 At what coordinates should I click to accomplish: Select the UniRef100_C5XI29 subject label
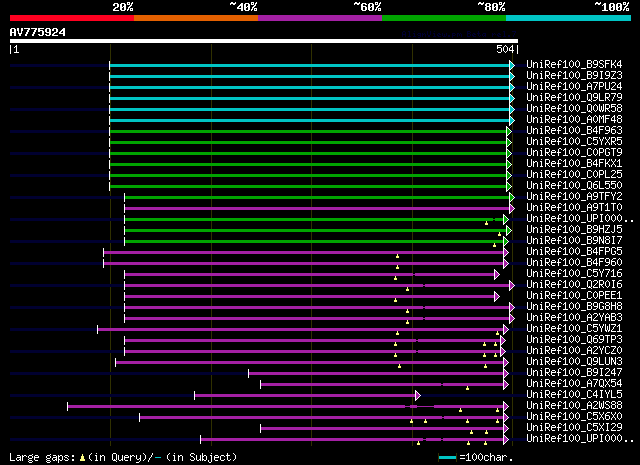(x=574, y=428)
